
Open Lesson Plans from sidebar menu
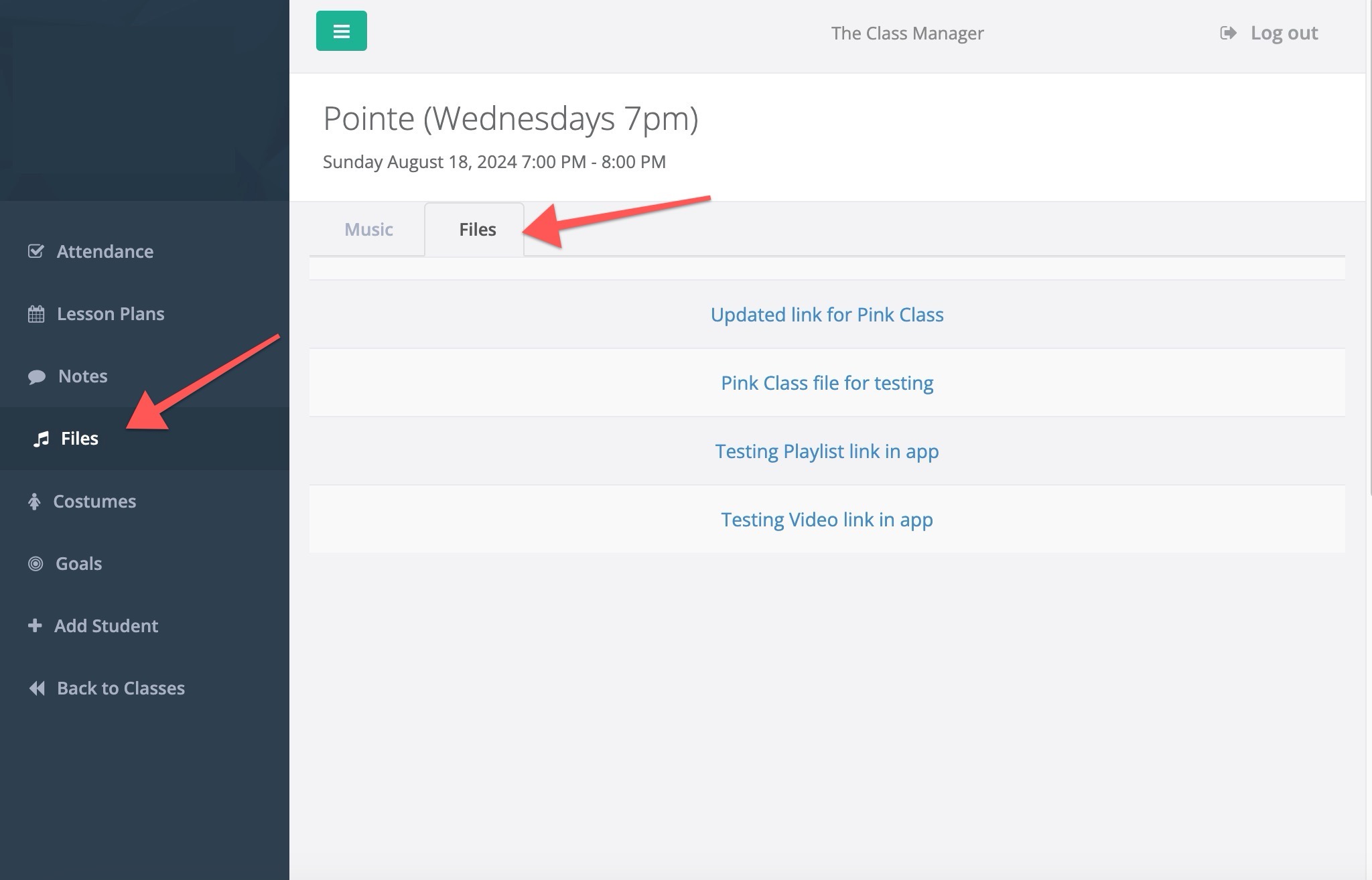tap(111, 313)
